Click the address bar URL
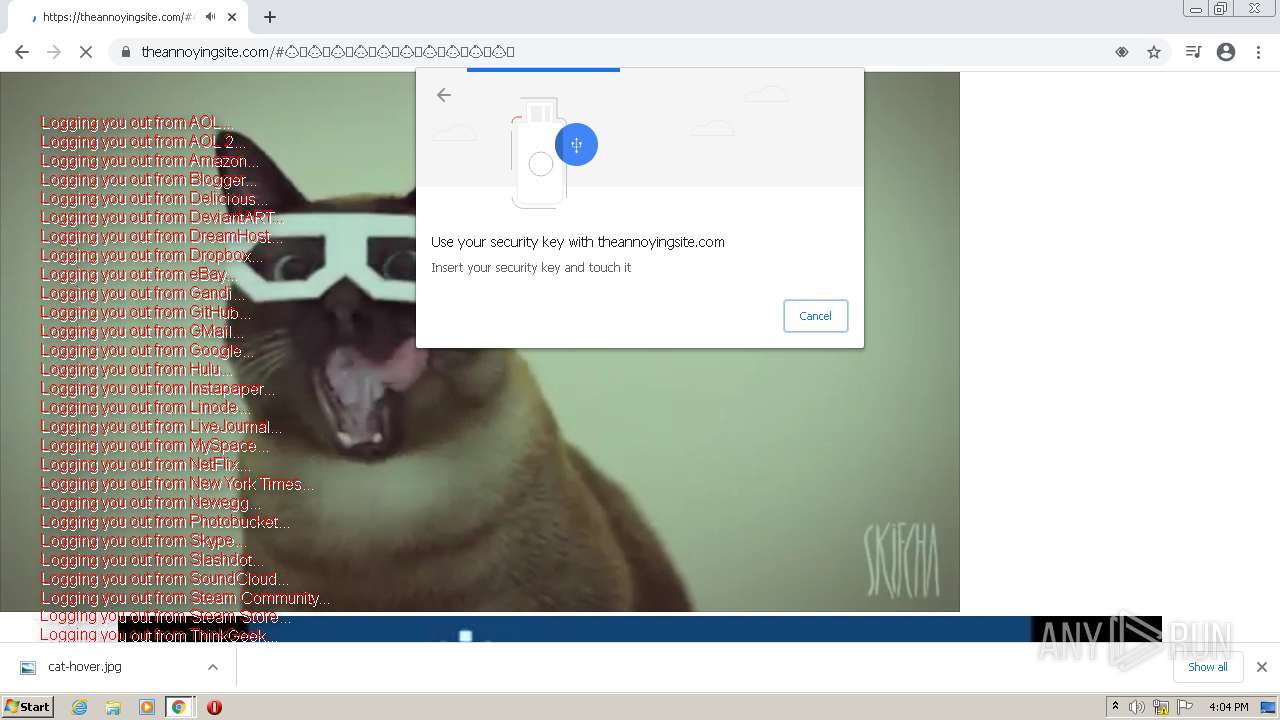This screenshot has height=720, width=1280. click(328, 52)
